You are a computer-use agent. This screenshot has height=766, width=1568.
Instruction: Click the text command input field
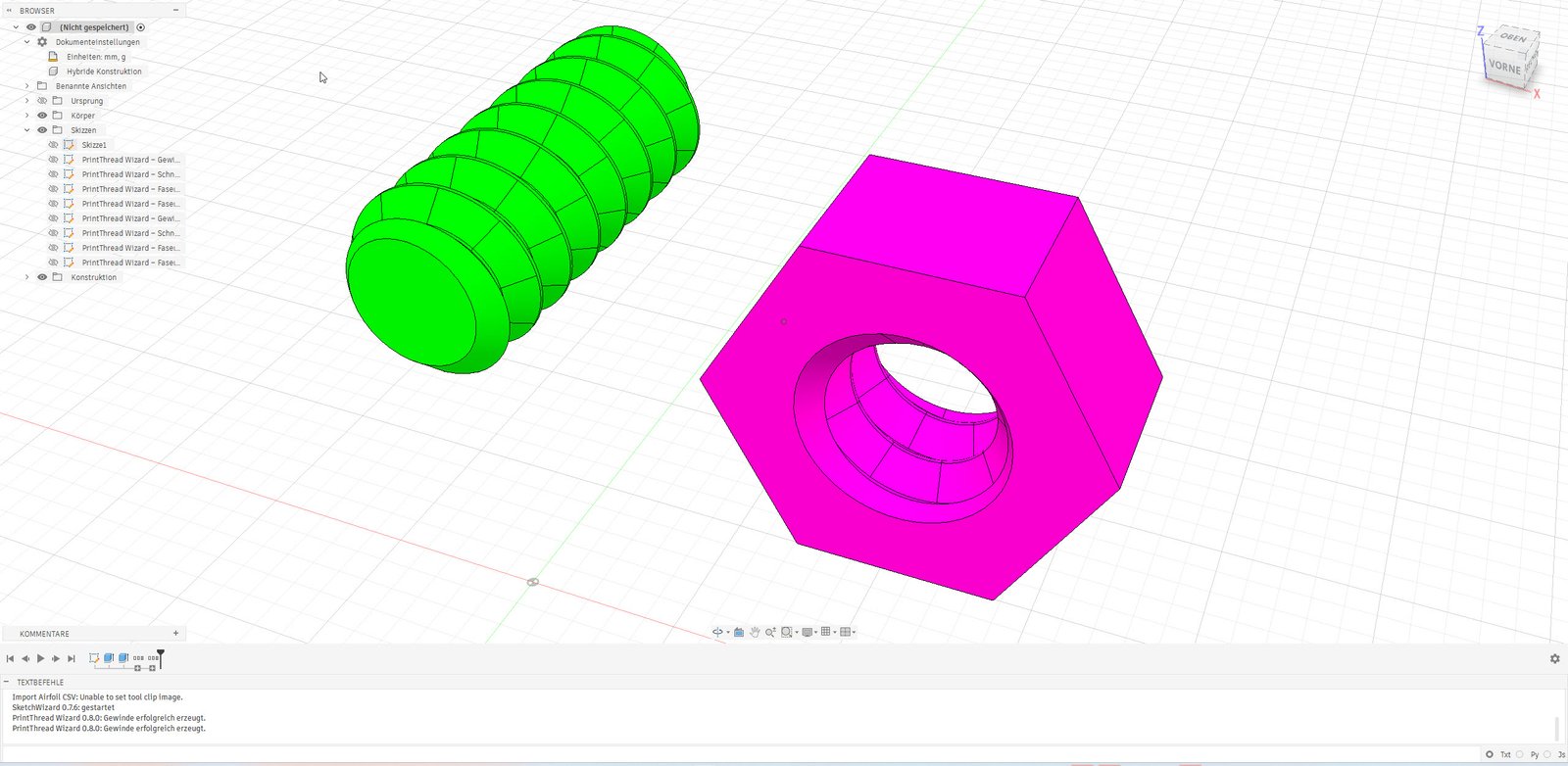point(740,754)
